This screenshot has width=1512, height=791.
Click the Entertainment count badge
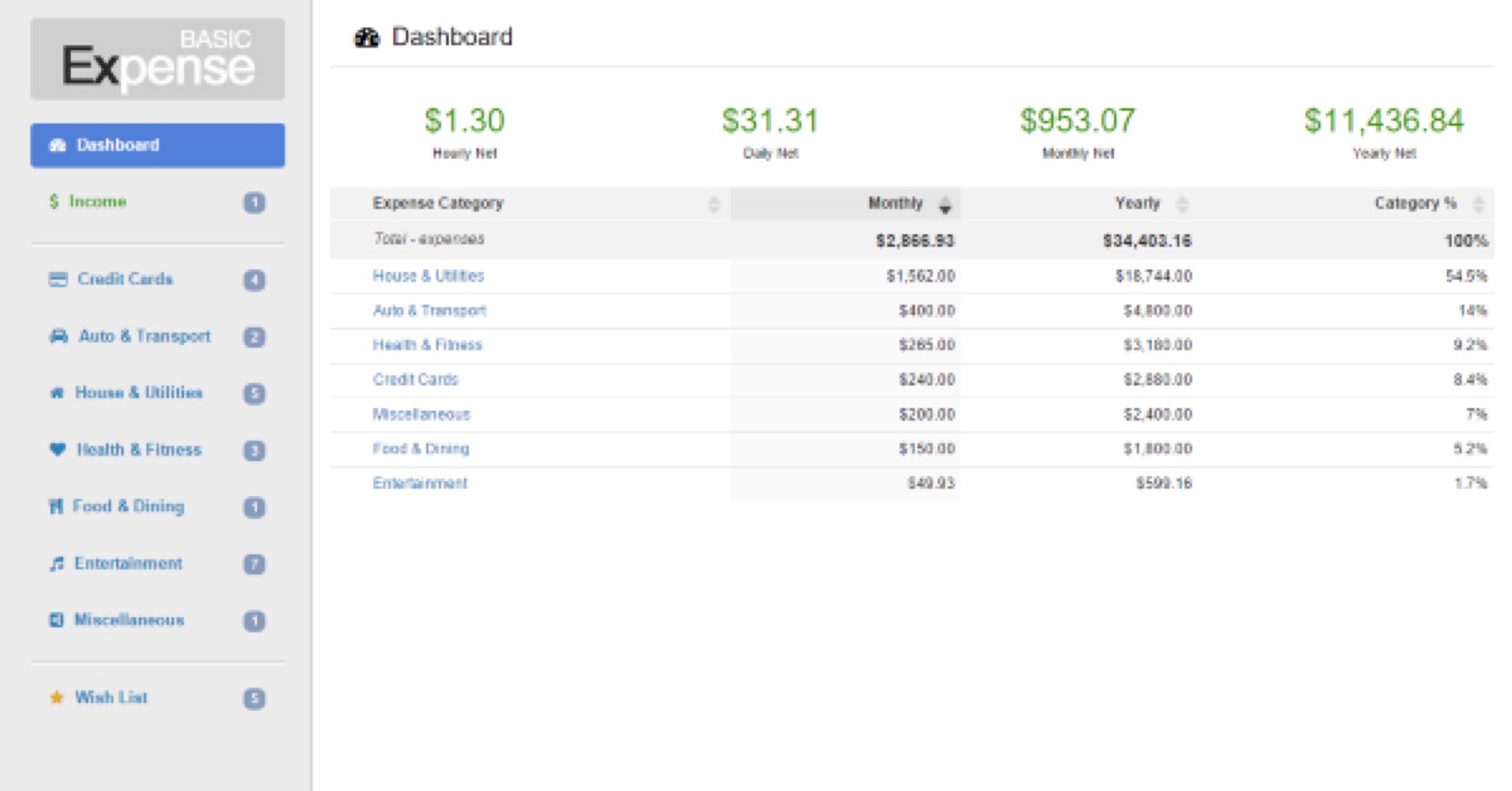[x=254, y=564]
